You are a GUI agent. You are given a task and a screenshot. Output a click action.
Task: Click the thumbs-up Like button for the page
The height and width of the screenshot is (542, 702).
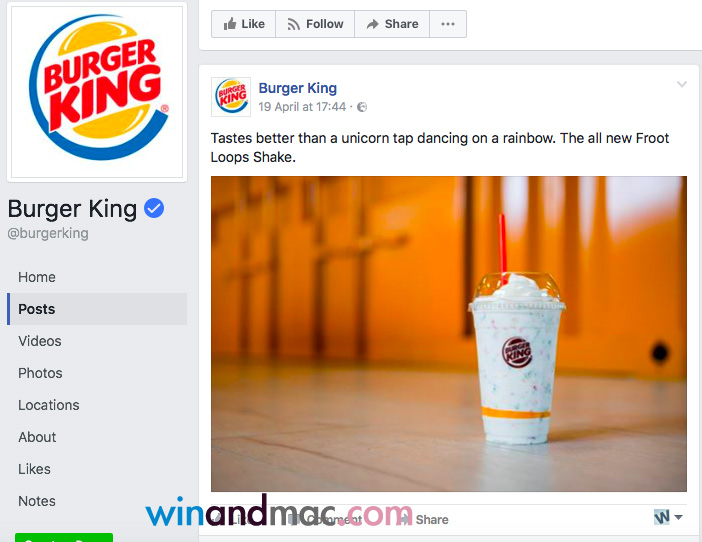click(244, 24)
